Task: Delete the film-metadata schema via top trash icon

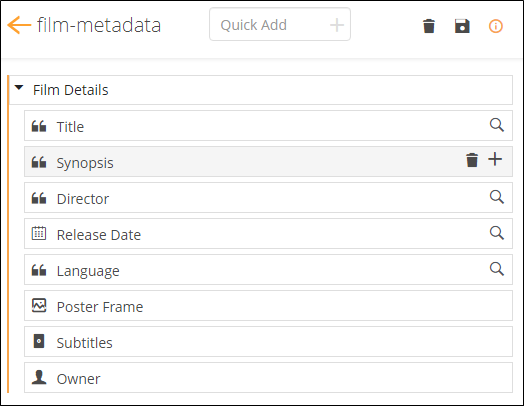Action: pyautogui.click(x=429, y=26)
